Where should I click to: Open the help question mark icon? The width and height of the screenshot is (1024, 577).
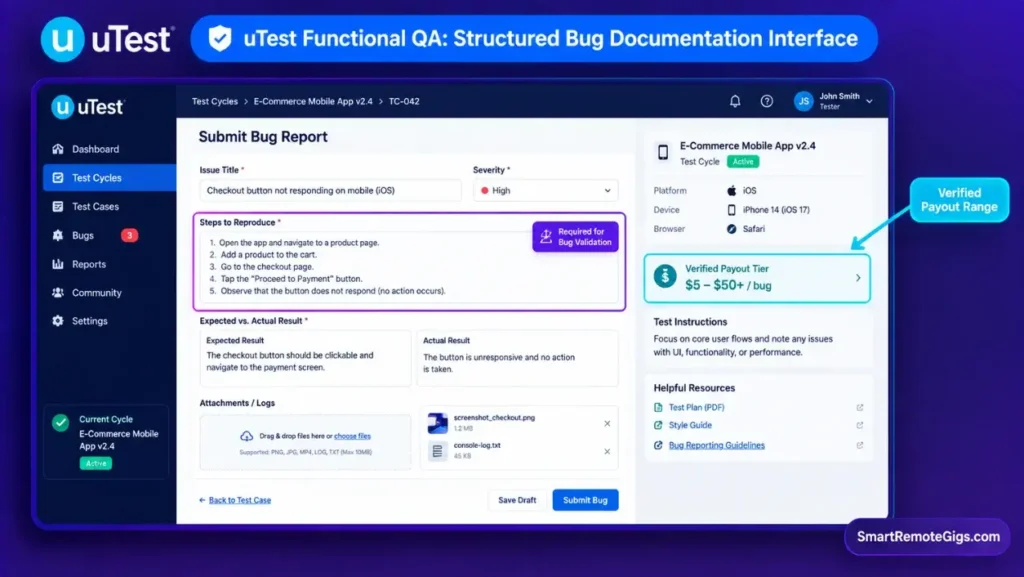pos(767,101)
